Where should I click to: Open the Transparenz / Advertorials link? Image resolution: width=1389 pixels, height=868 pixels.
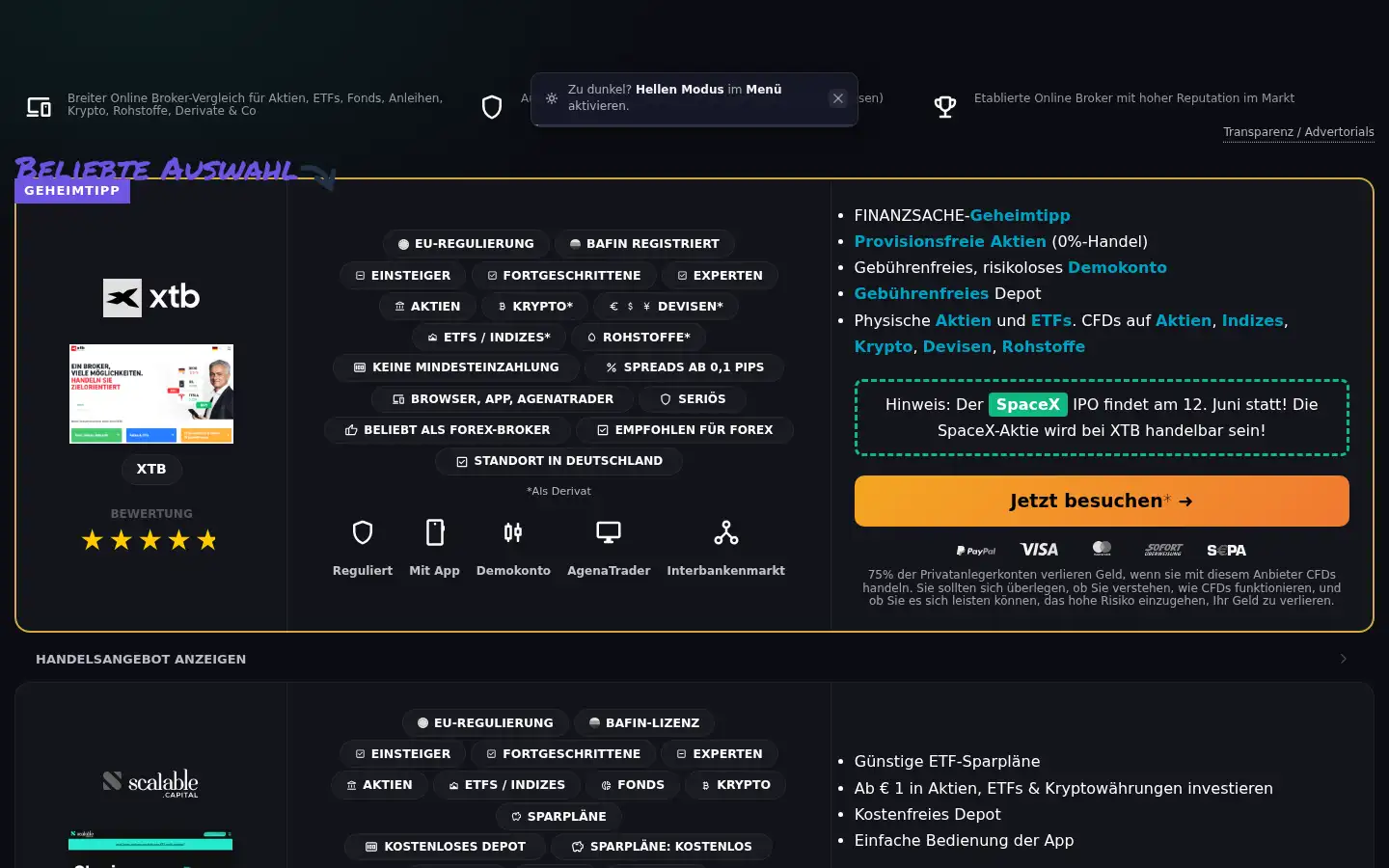1298,132
